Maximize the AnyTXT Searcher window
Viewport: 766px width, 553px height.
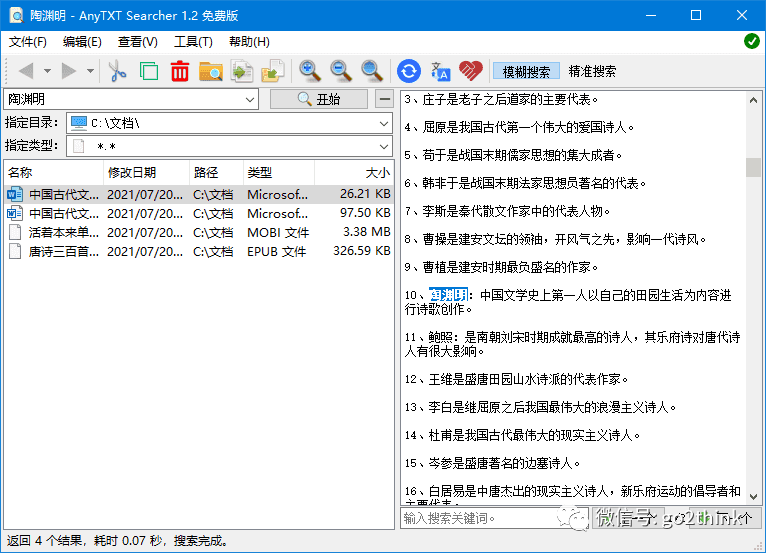(696, 15)
